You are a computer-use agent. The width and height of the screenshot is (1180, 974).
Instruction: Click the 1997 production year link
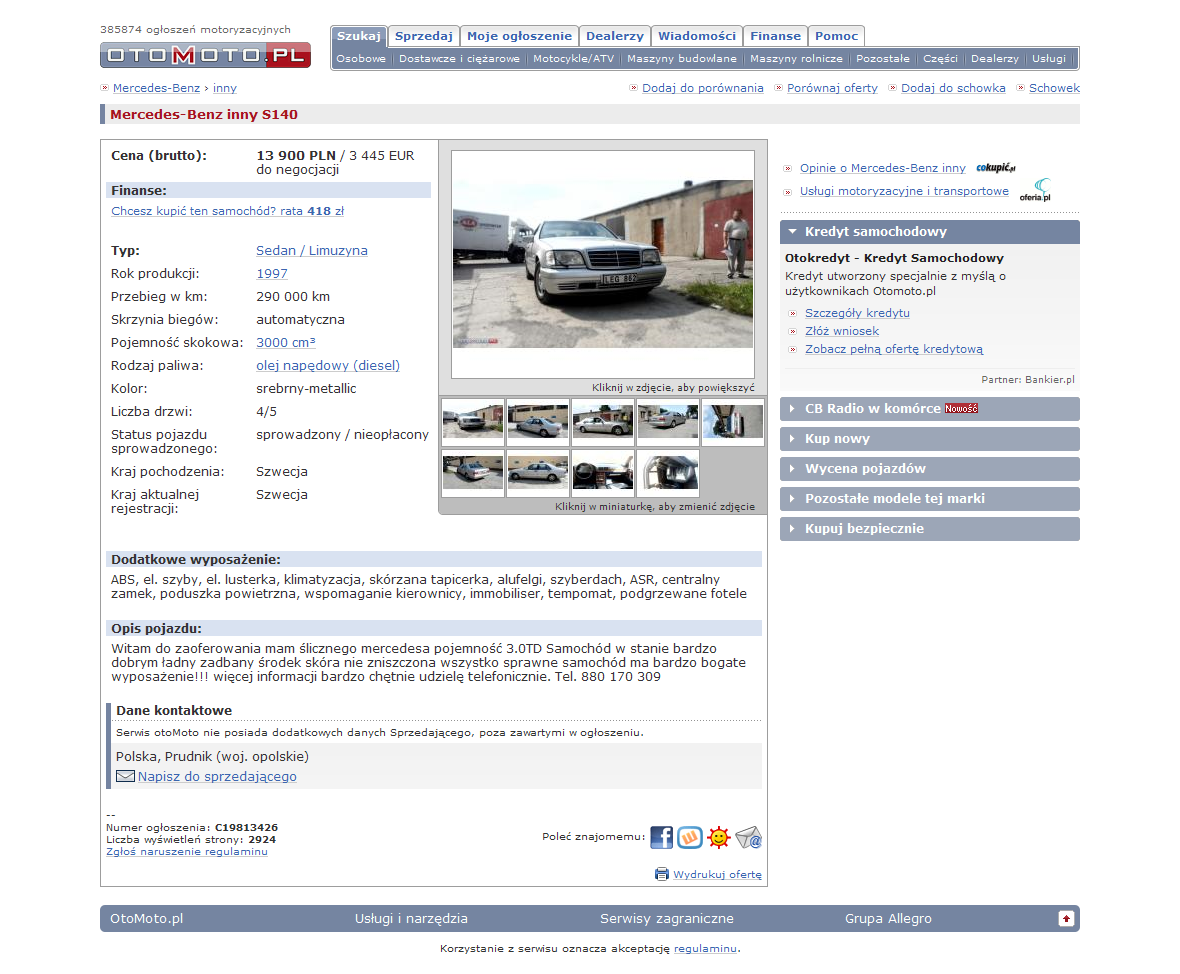(272, 274)
